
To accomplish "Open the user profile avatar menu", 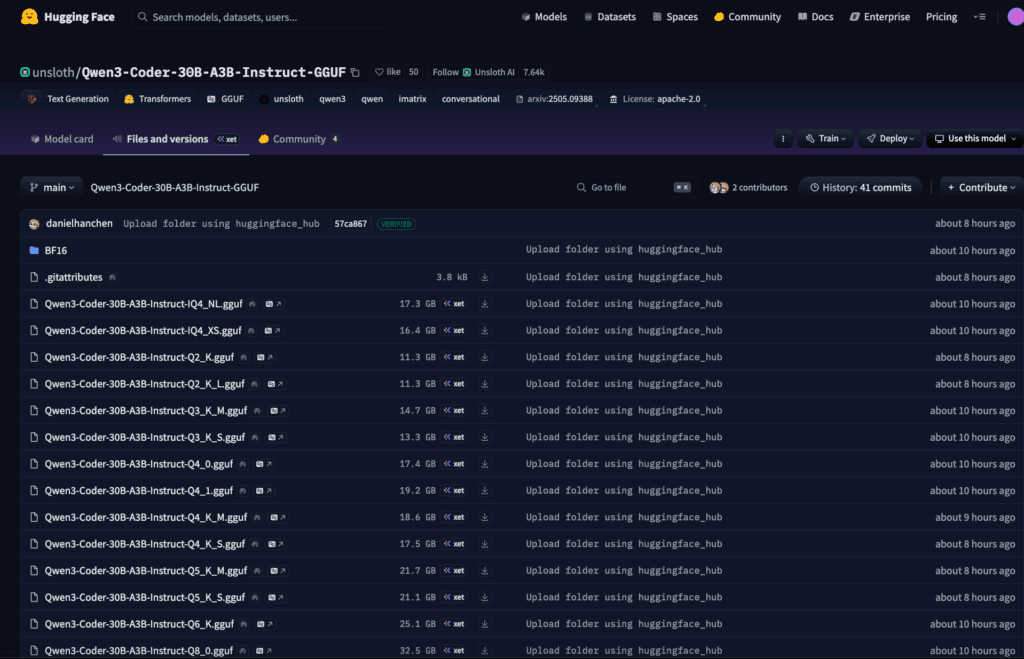I will pyautogui.click(x=1015, y=17).
